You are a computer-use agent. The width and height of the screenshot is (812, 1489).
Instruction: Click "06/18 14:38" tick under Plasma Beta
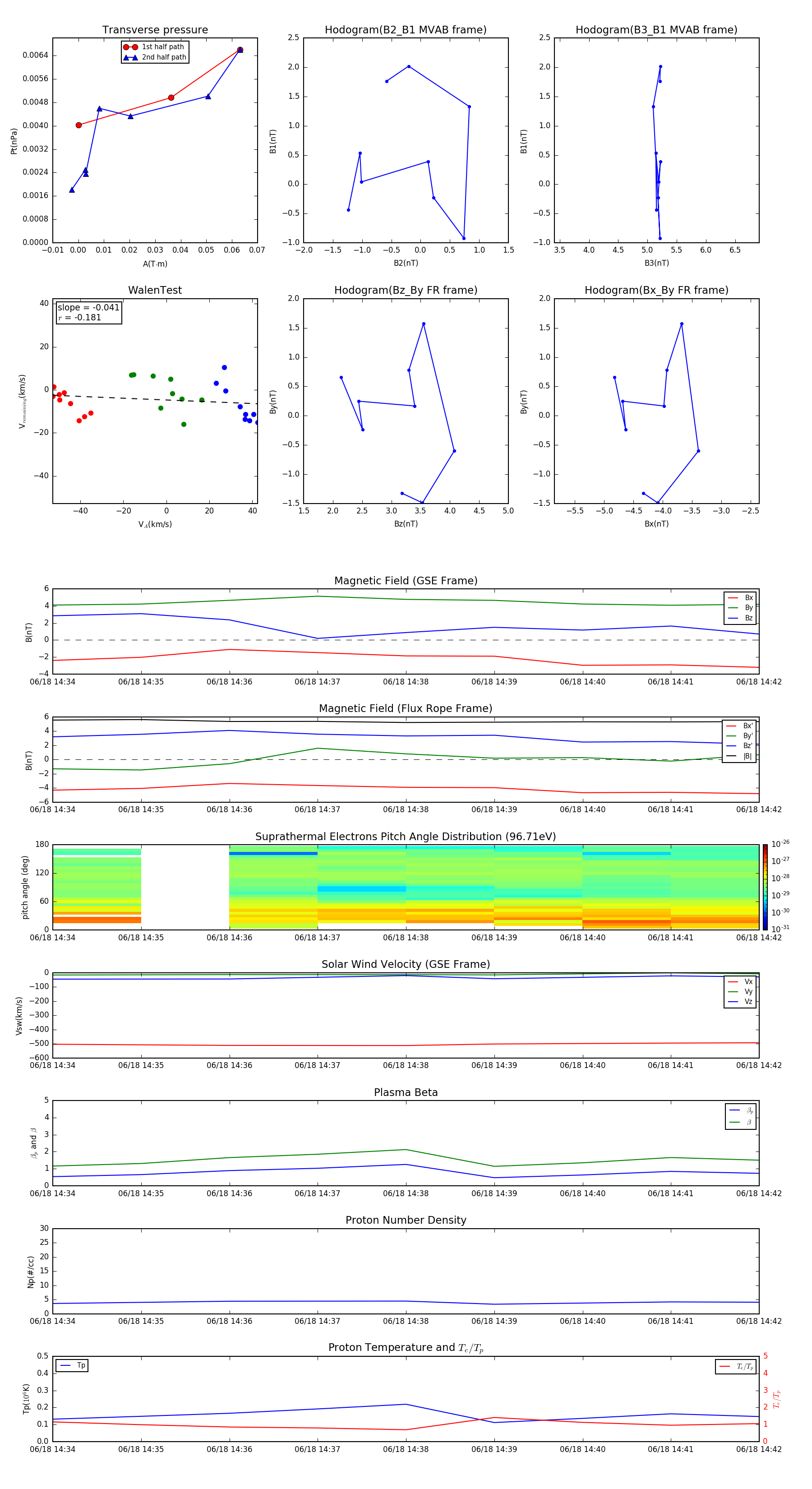[406, 1193]
